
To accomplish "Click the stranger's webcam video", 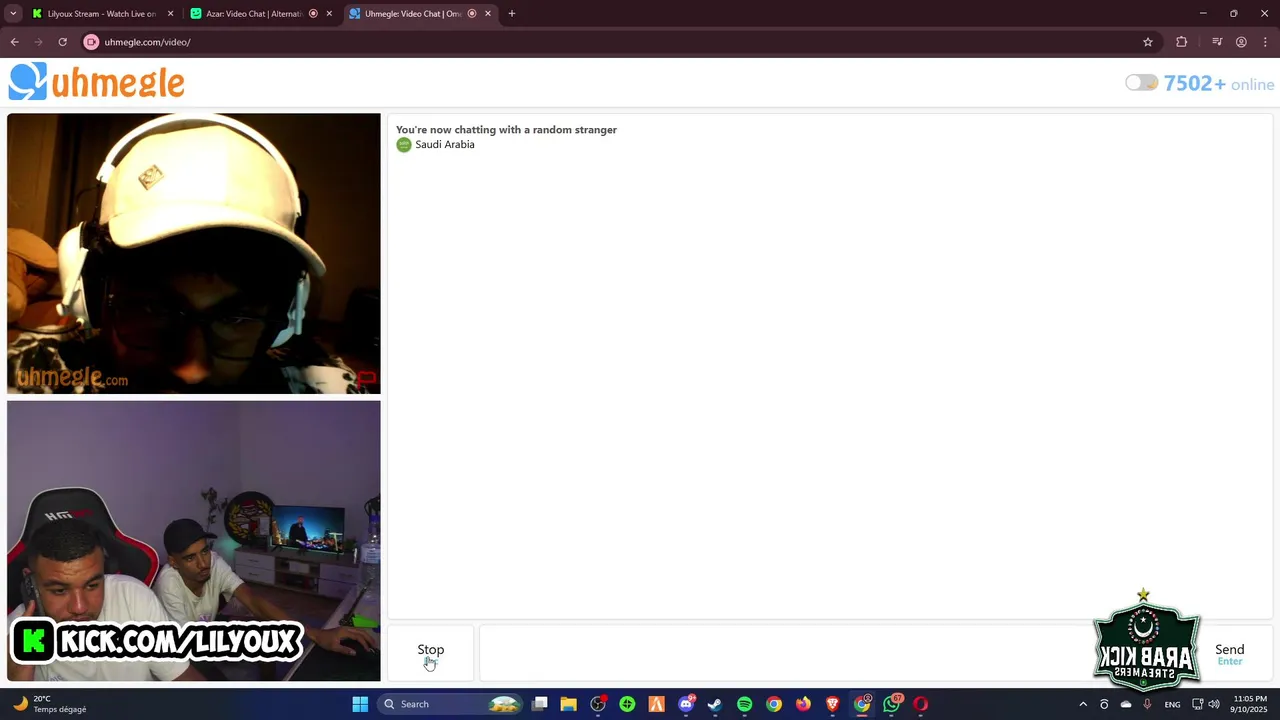I will coord(194,253).
